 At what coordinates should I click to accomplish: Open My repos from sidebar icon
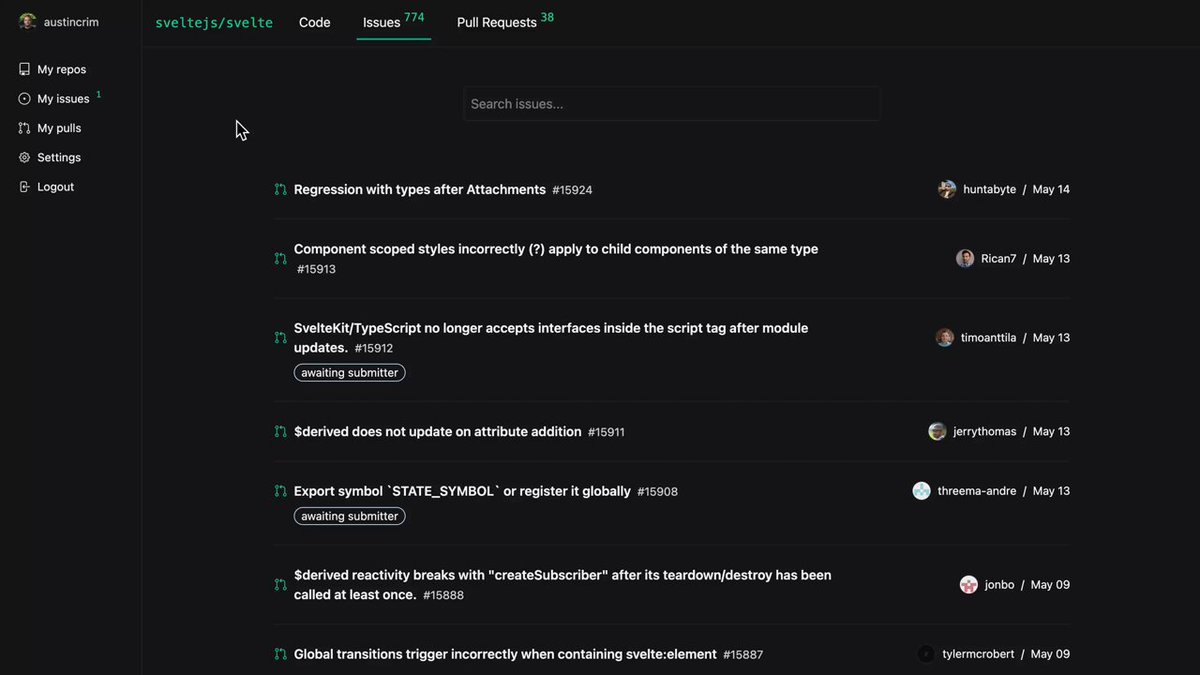[x=25, y=69]
